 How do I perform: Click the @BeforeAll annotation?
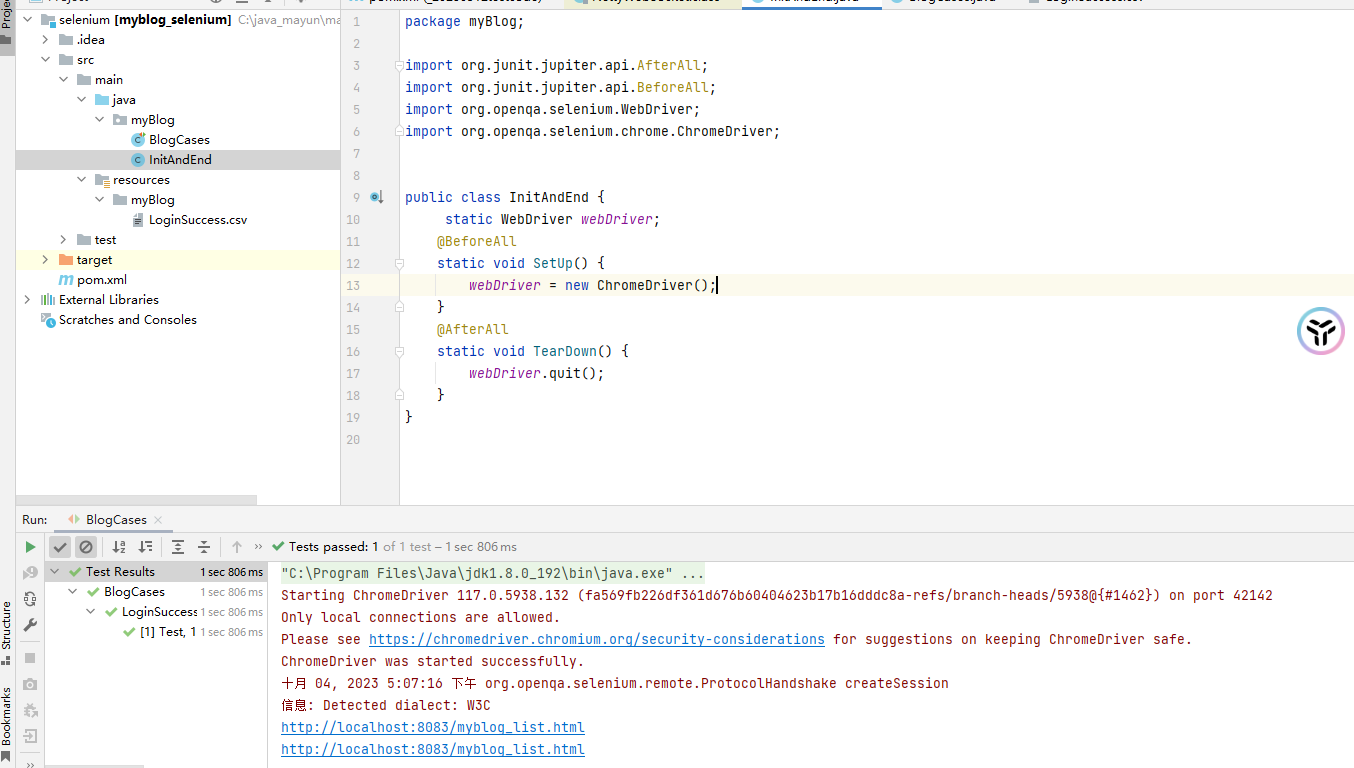tap(477, 241)
